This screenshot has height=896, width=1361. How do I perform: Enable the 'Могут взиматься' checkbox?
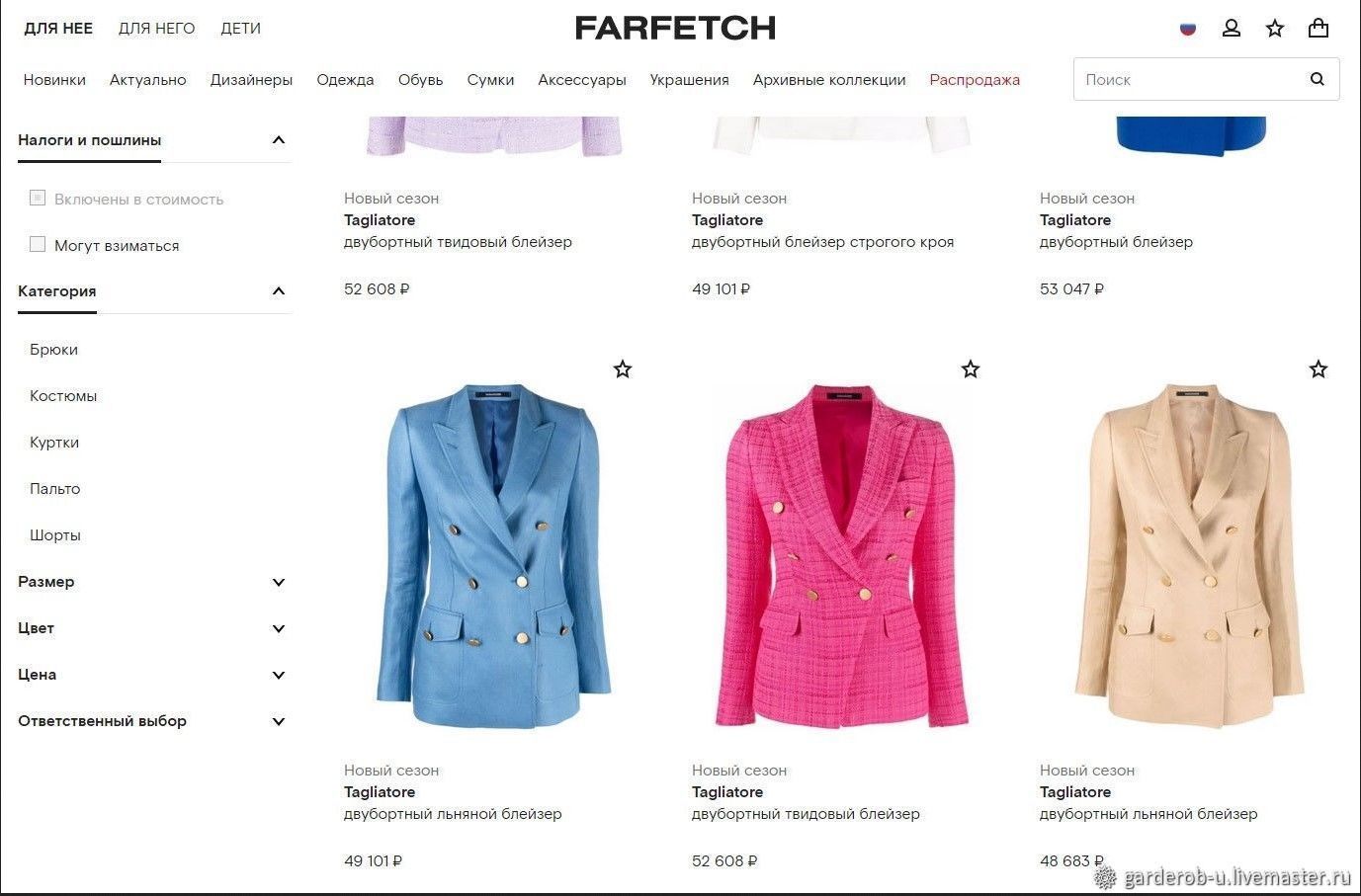[38, 244]
